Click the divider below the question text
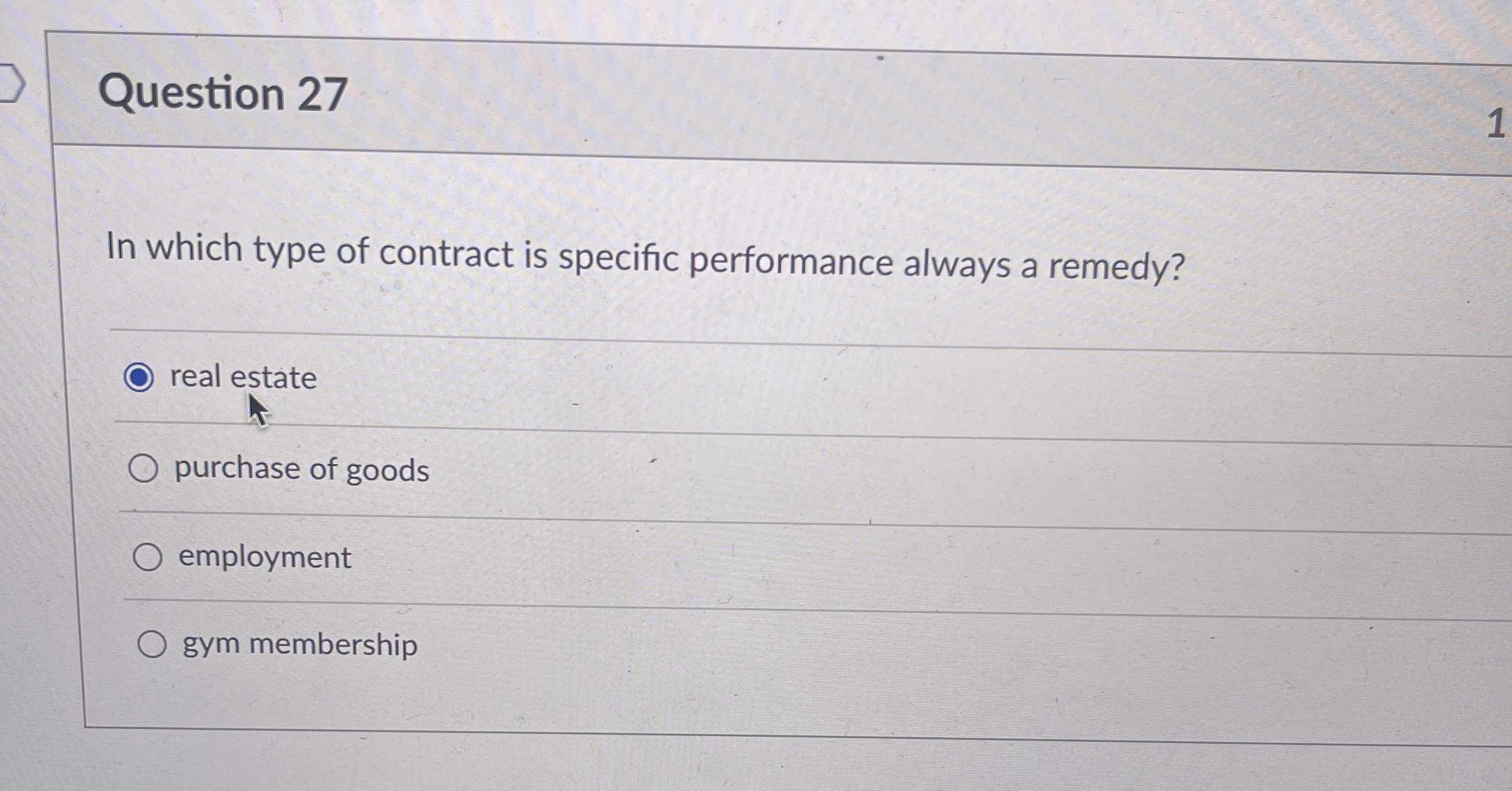 (x=755, y=328)
